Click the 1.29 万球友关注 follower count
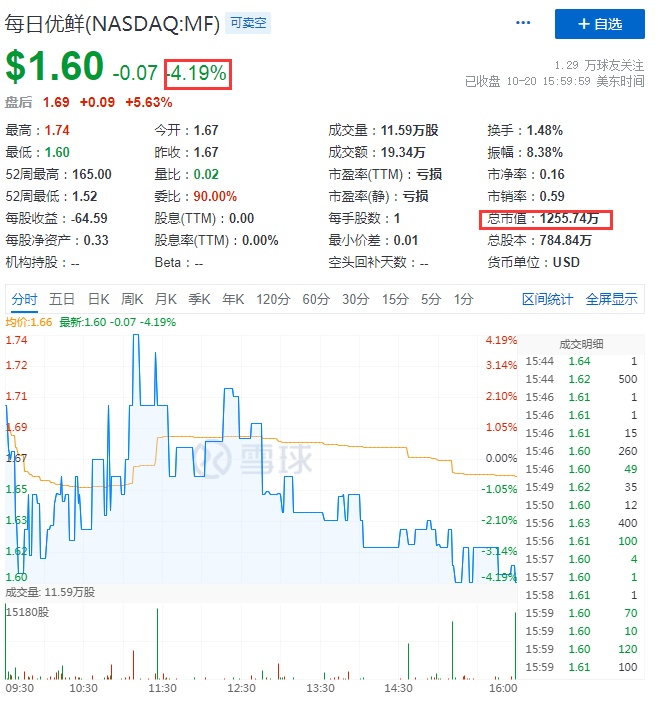This screenshot has width=657, height=704. [599, 66]
